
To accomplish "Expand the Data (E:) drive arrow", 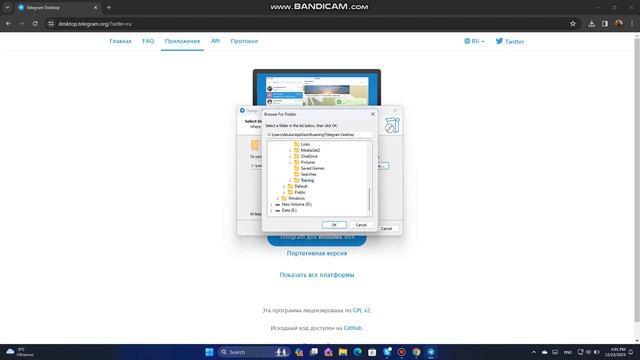I will point(271,210).
